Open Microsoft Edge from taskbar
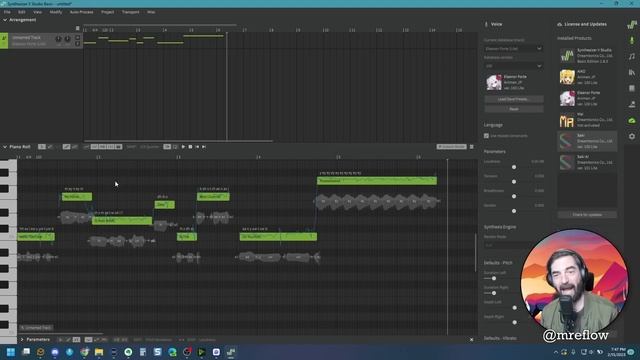This screenshot has width=640, height=360. (172, 352)
